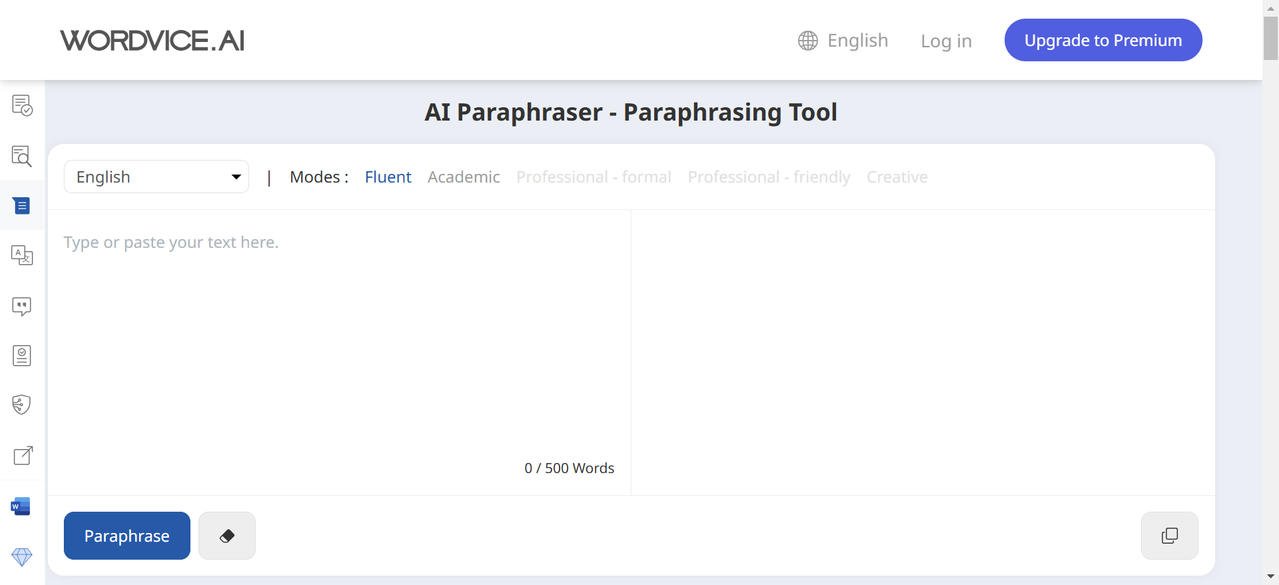Click Upgrade to Premium
This screenshot has width=1279, height=585.
[x=1103, y=41]
